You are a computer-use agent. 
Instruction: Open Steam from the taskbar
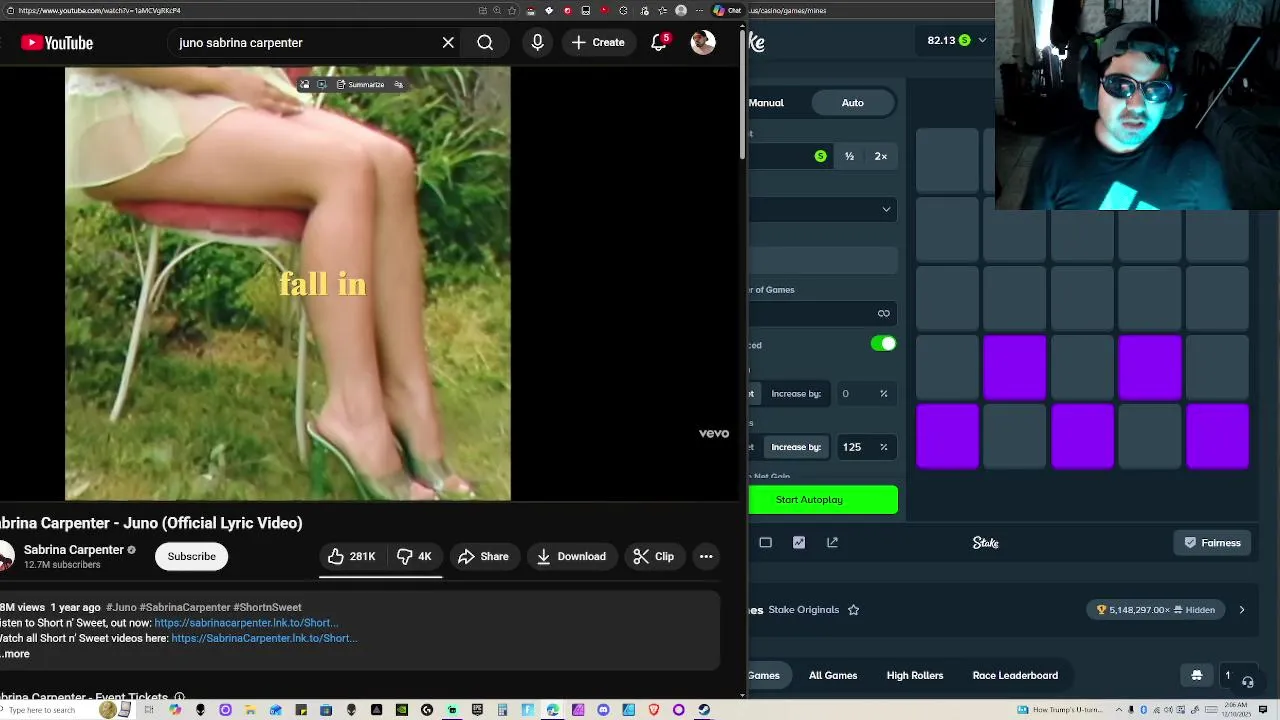[x=704, y=710]
